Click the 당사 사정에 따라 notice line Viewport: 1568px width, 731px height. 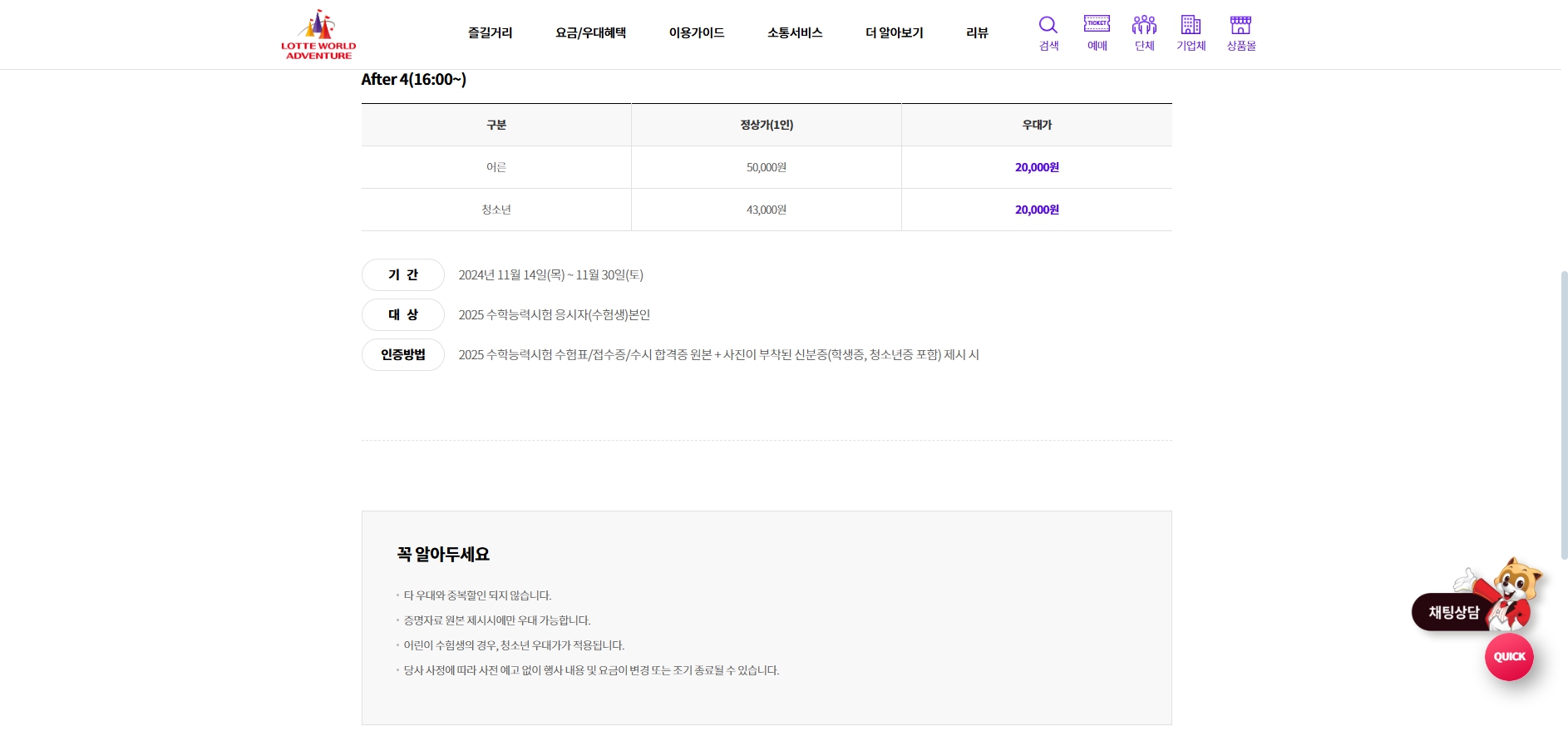(591, 670)
